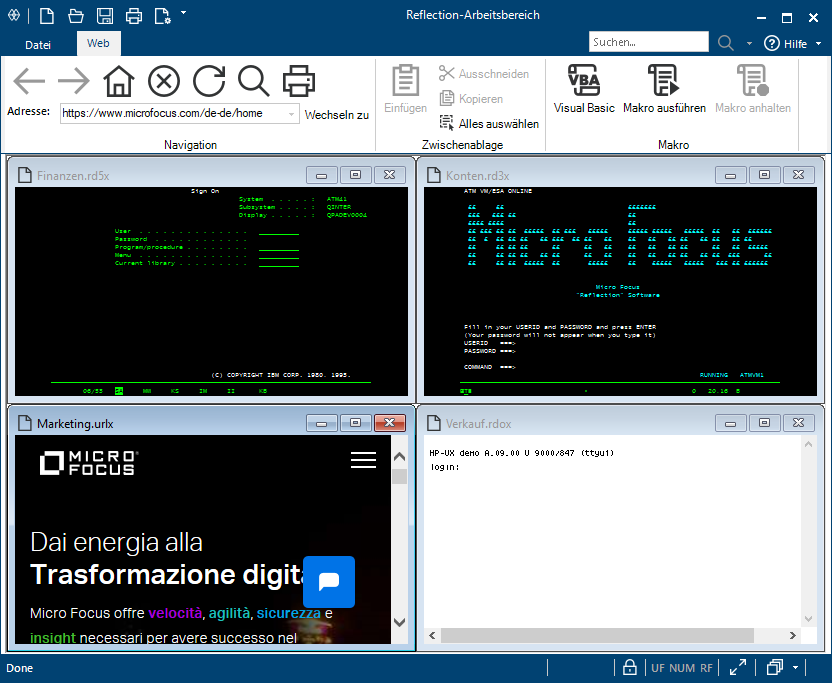Image resolution: width=832 pixels, height=683 pixels.
Task: Click Marketing scrollbar up arrow
Action: [x=400, y=456]
